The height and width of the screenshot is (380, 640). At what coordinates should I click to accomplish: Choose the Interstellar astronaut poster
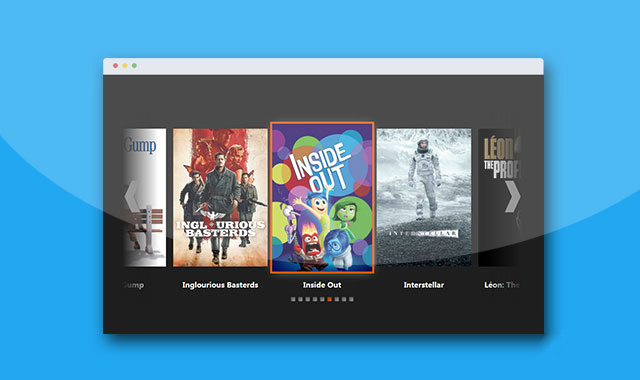[424, 198]
